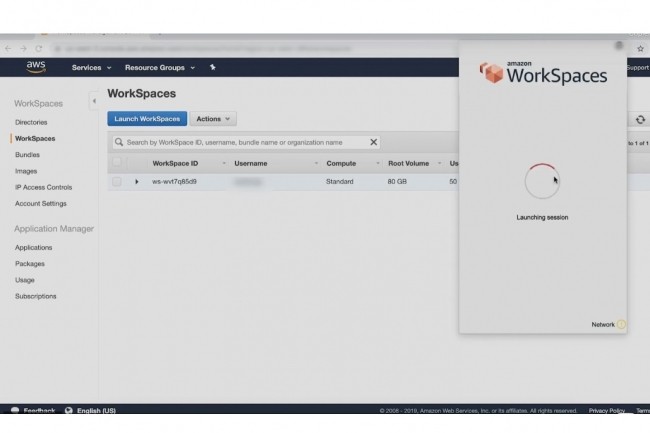Open the settings icon atop WorkSpaces client
Screen dimensions: 650x433
619,45
